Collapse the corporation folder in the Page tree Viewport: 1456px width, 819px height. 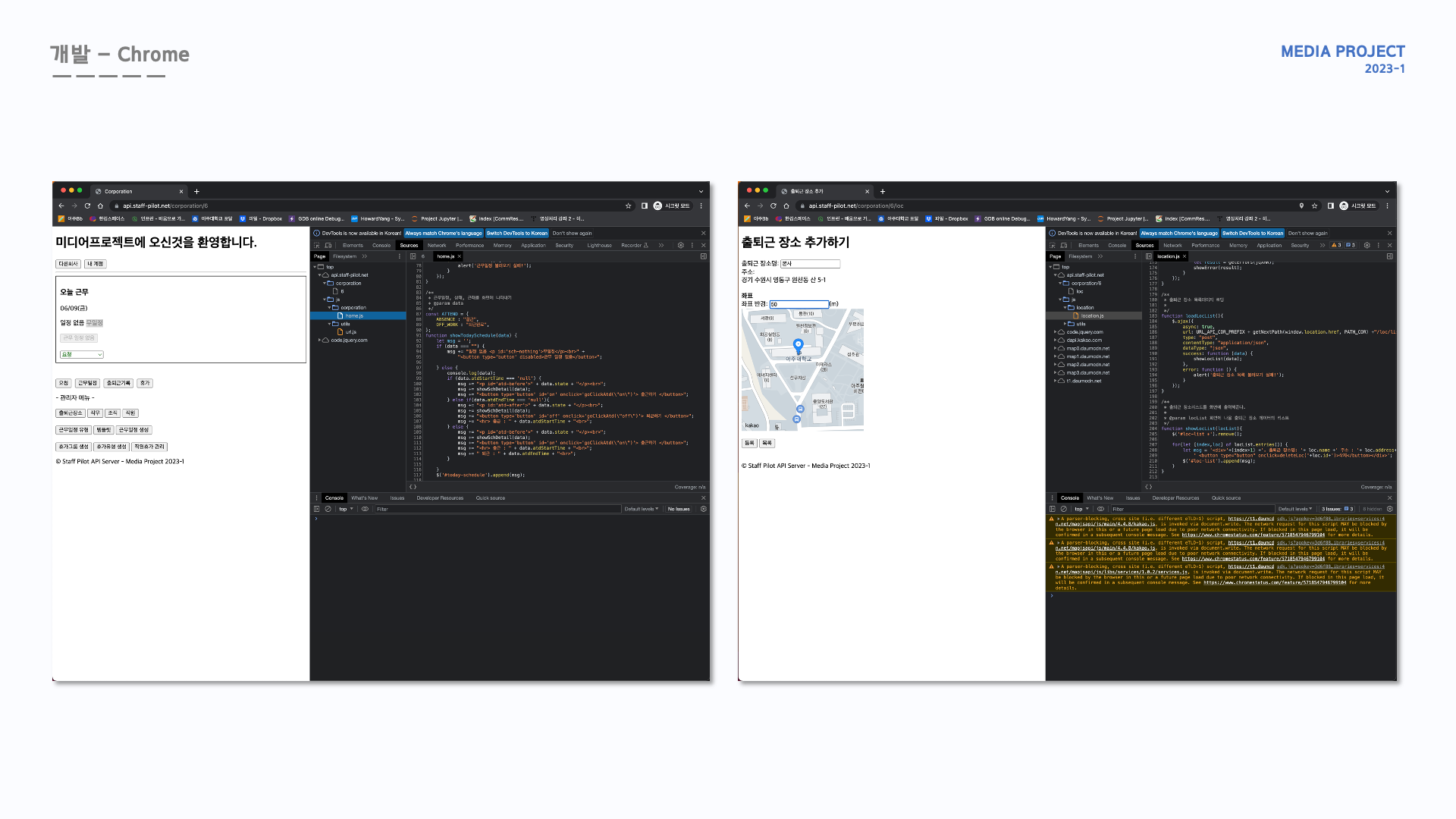click(x=325, y=284)
